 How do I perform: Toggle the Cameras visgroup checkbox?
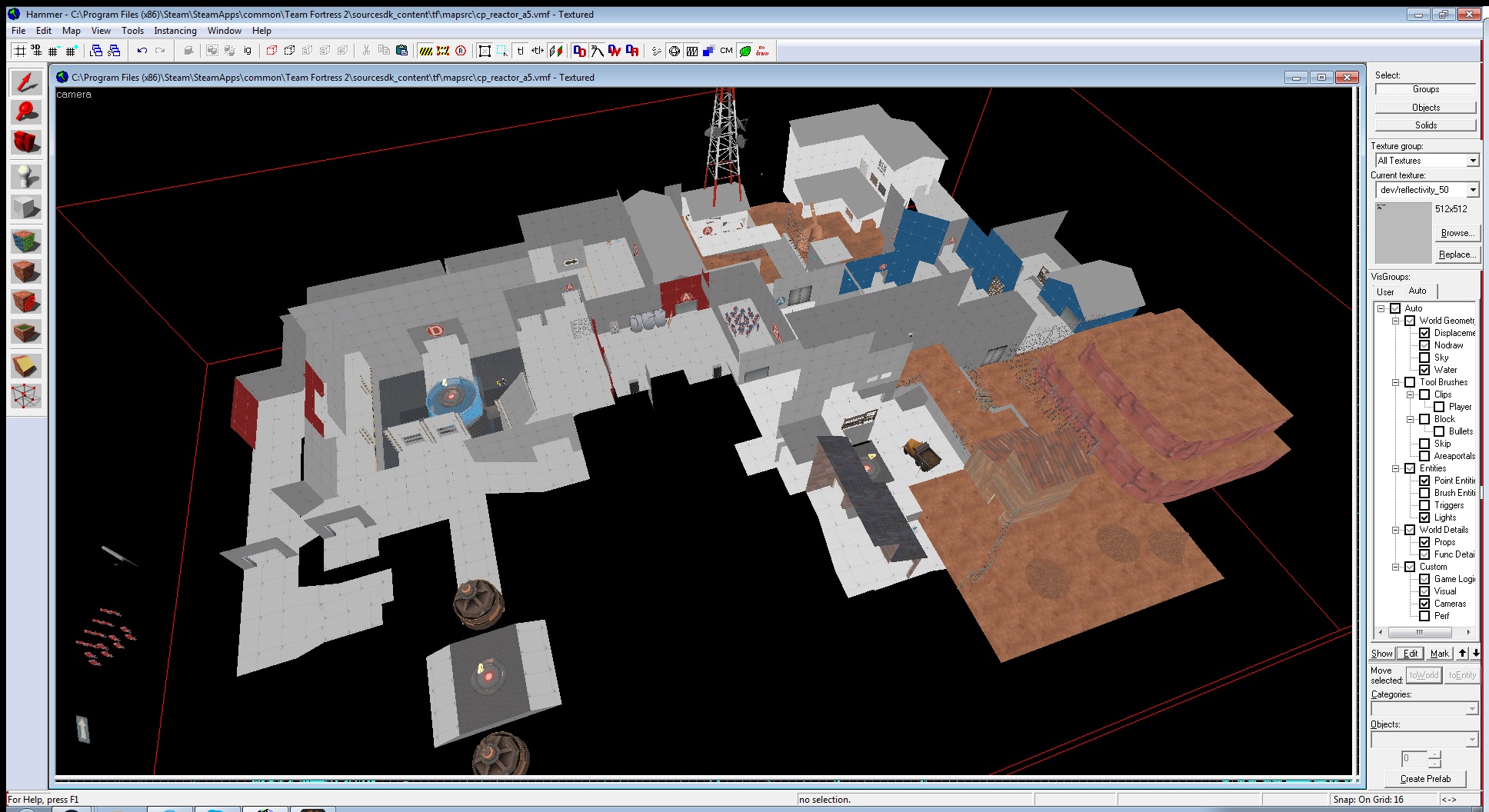pyautogui.click(x=1424, y=604)
